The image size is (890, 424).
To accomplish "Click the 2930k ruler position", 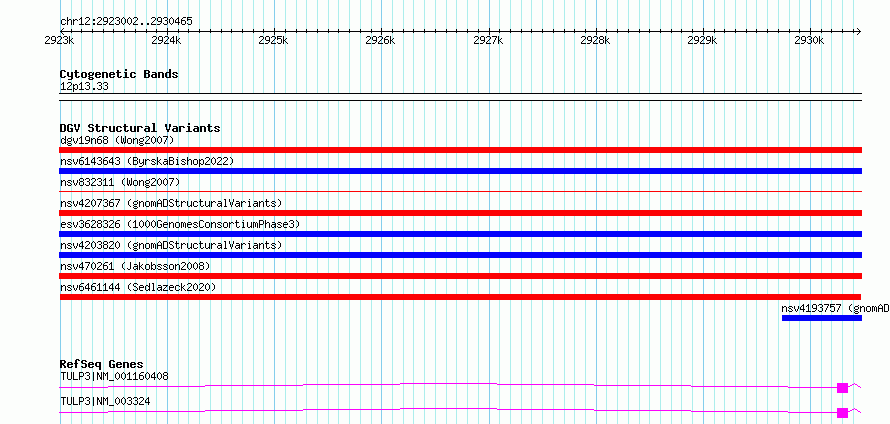I will click(809, 41).
